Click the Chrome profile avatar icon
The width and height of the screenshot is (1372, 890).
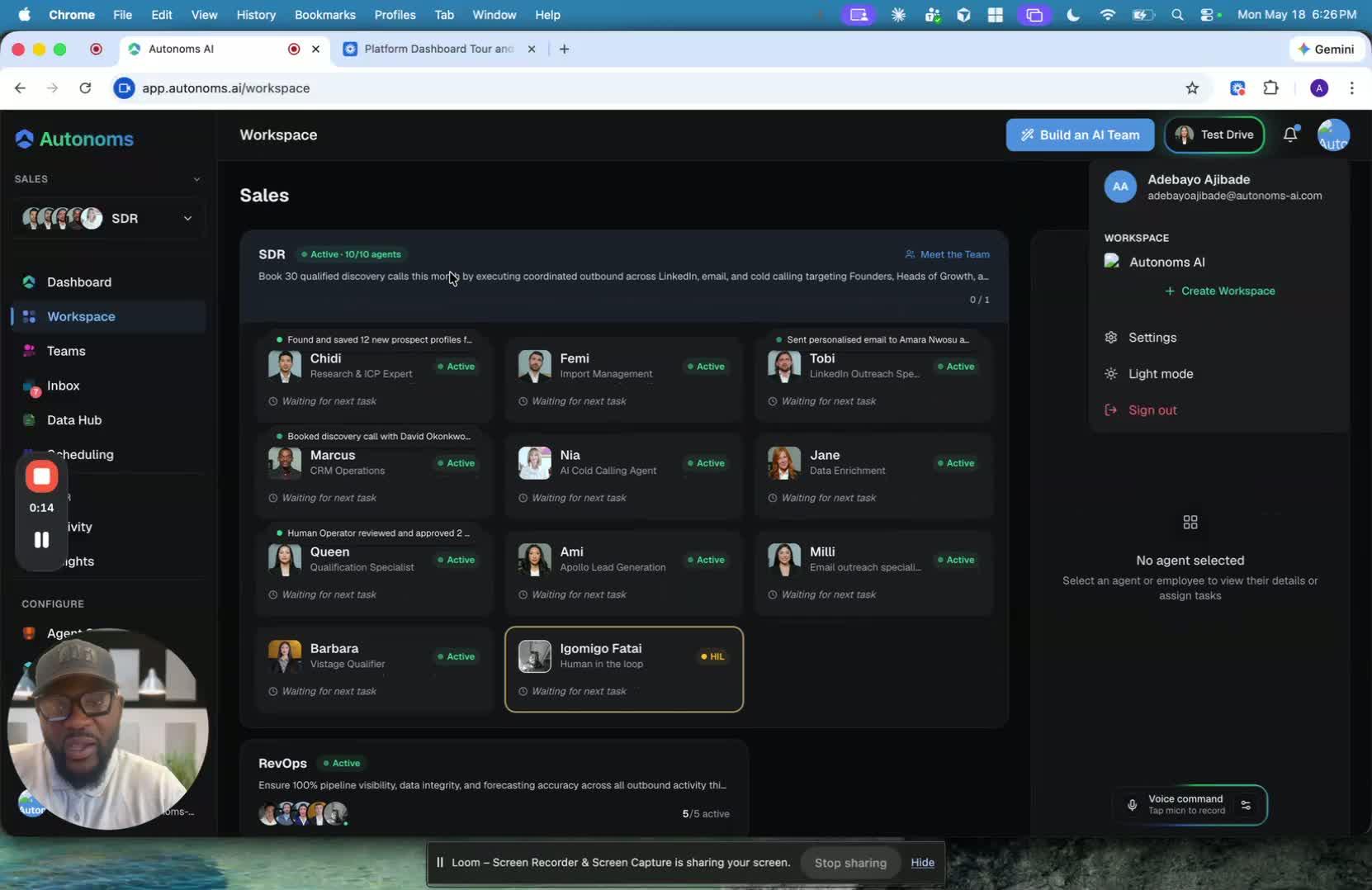(1319, 88)
